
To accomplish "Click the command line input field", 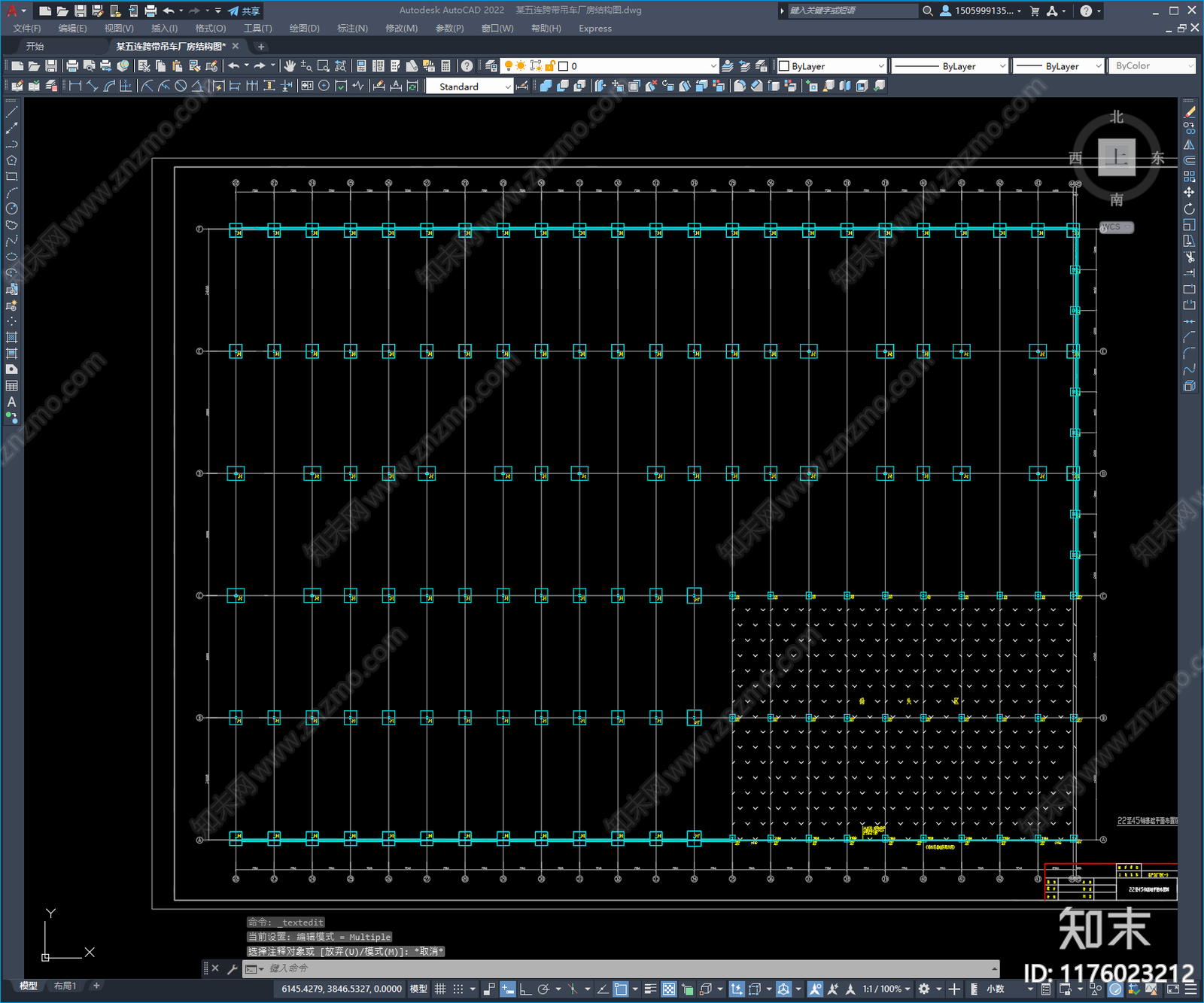I will click(628, 968).
